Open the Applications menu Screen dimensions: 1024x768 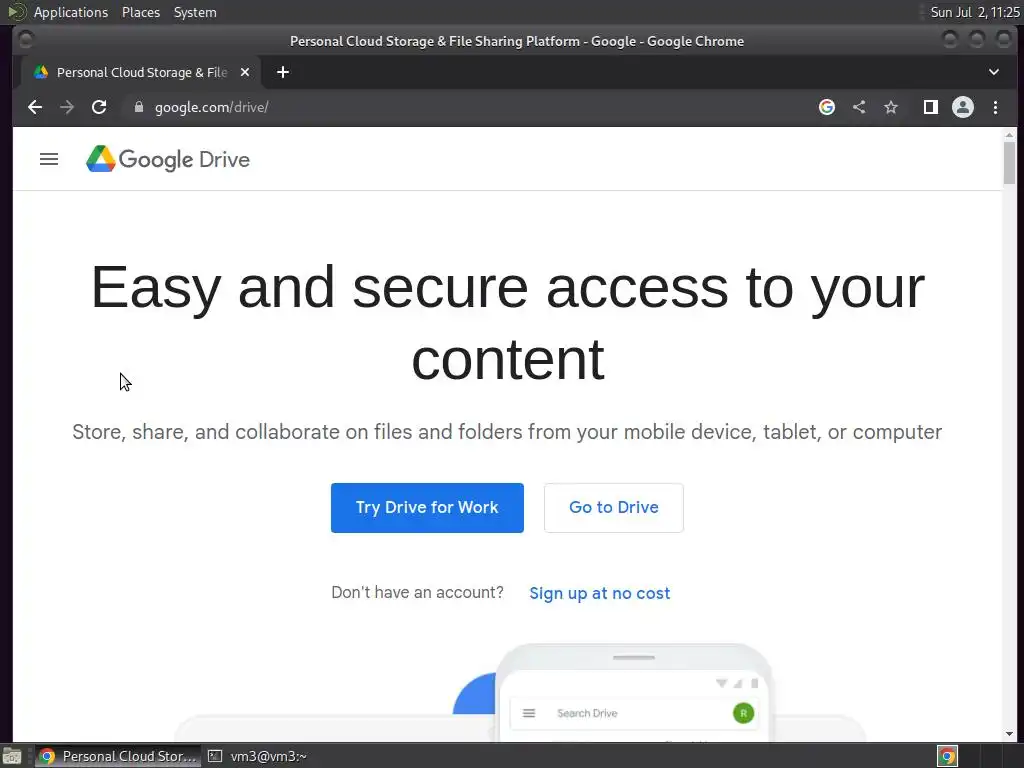click(71, 12)
